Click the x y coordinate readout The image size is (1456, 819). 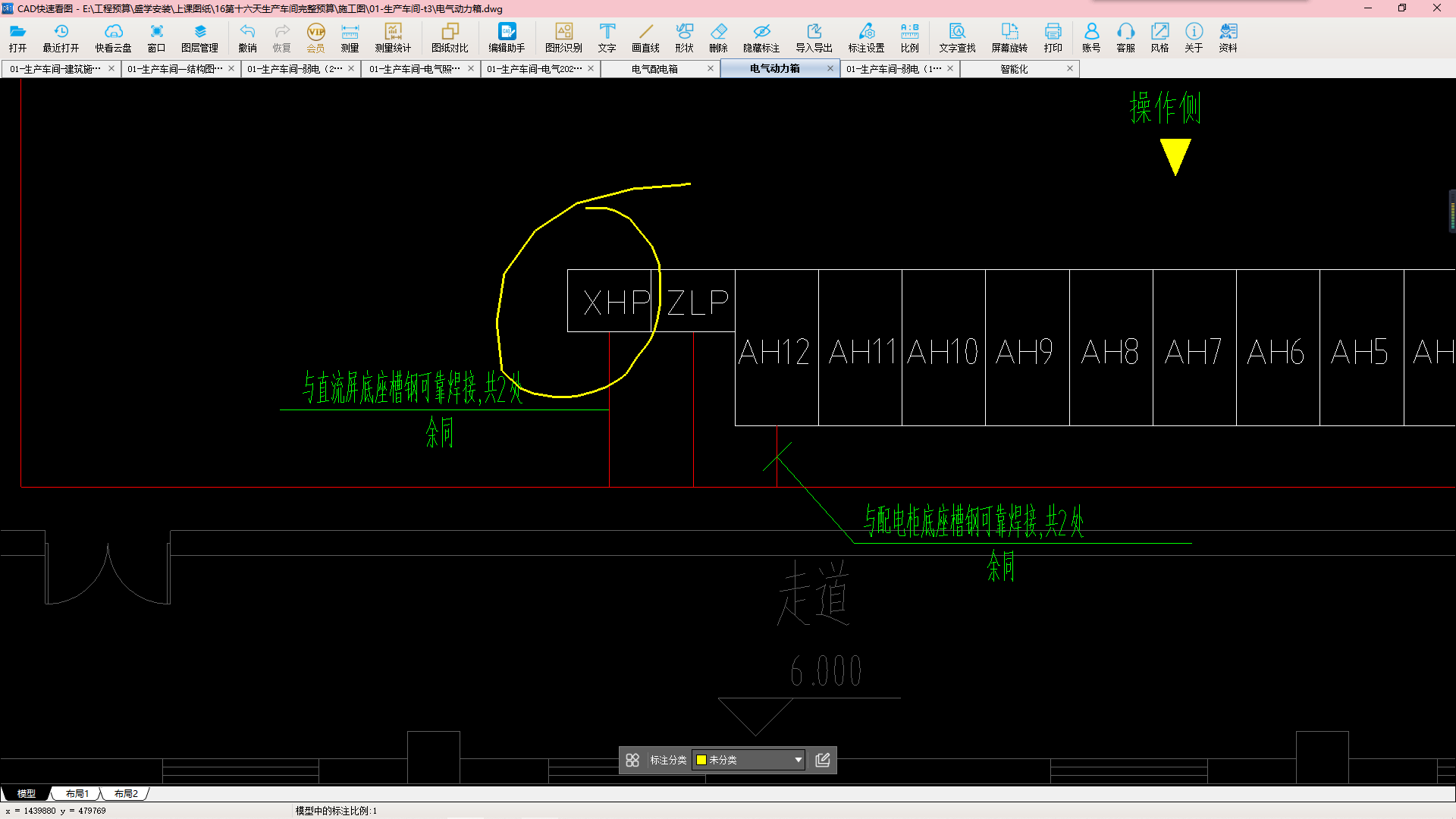tap(55, 811)
